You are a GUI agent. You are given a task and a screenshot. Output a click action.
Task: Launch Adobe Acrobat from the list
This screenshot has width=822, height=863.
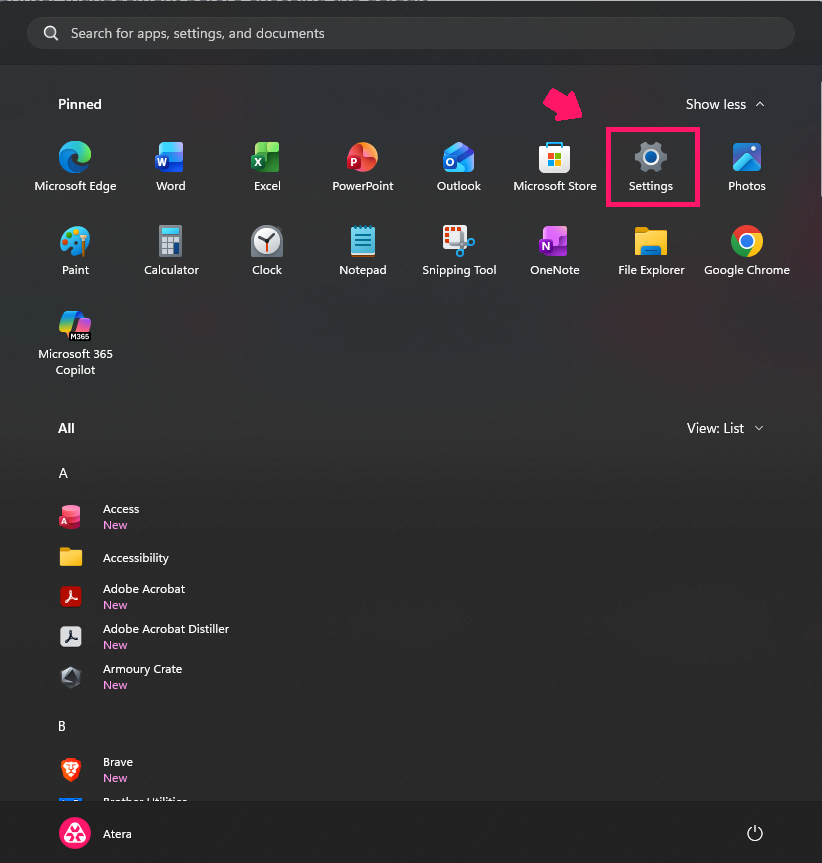point(124,597)
